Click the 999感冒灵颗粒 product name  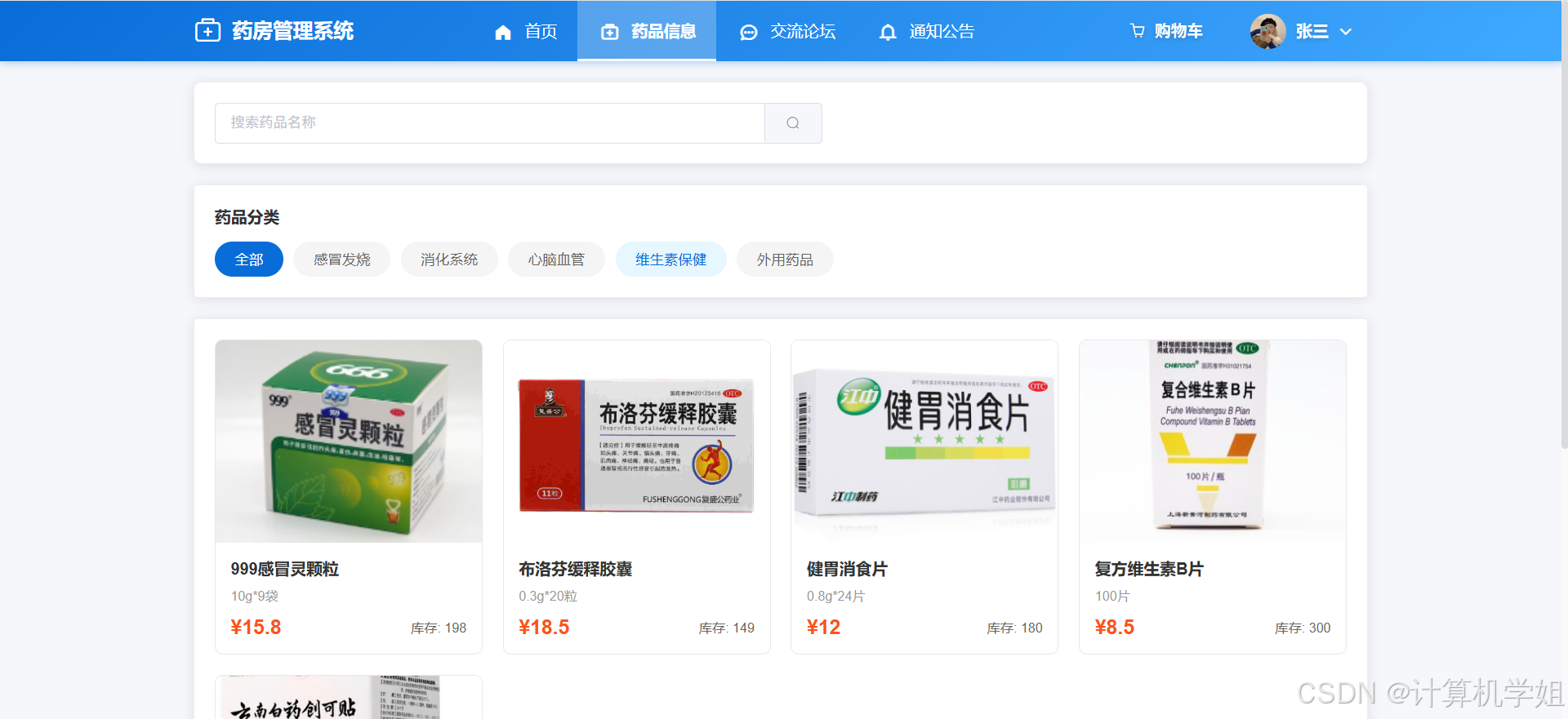tap(285, 569)
